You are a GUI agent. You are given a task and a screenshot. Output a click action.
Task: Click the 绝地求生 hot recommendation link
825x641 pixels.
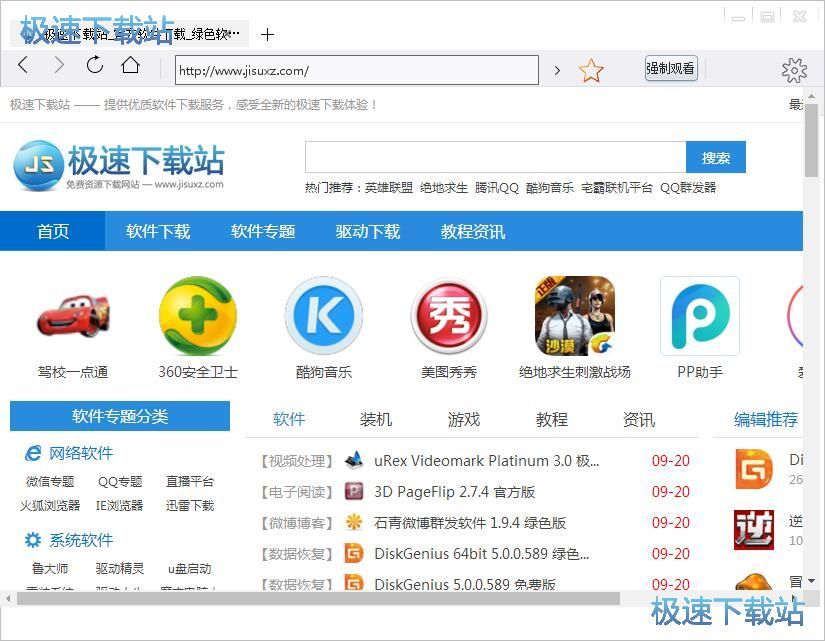tap(444, 187)
